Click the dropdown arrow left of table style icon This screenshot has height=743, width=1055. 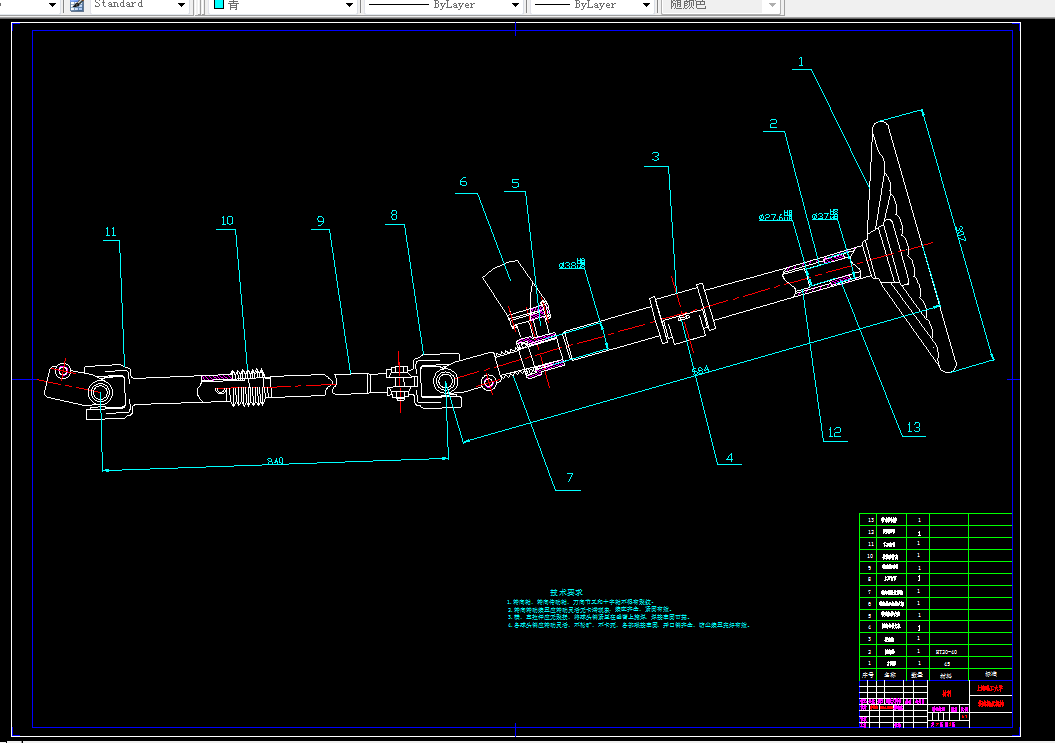[x=52, y=5]
